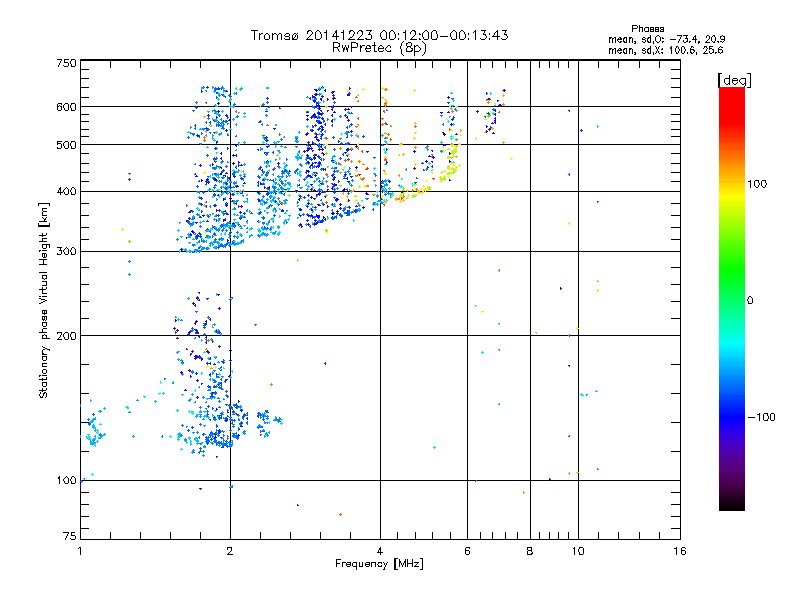Click the '1' frequency axis tick label
Viewport: 800px width, 600px height.
(x=80, y=551)
